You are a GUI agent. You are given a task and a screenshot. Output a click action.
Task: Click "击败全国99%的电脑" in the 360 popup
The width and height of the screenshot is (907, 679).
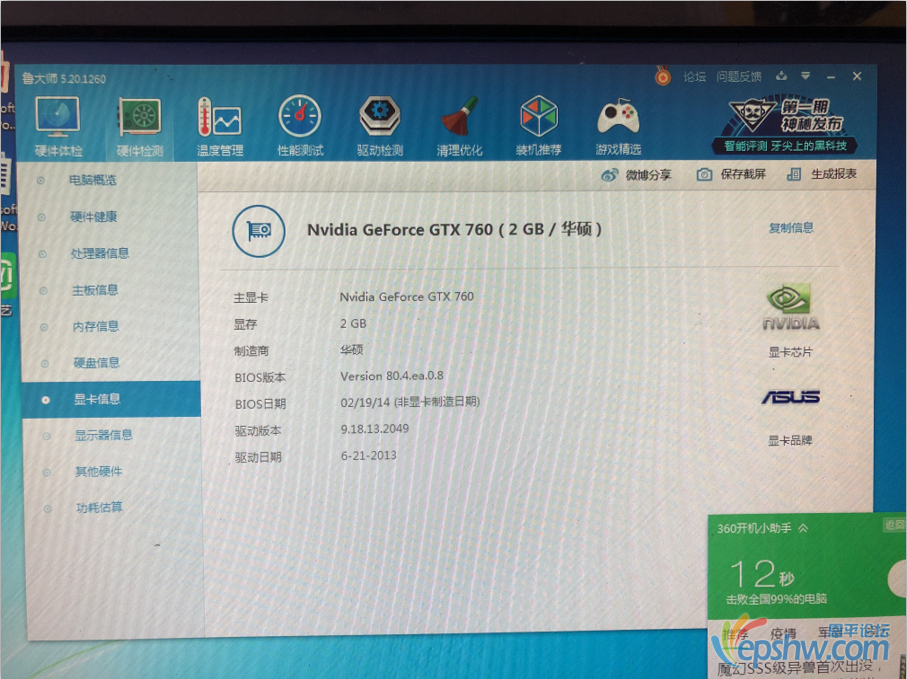[776, 599]
